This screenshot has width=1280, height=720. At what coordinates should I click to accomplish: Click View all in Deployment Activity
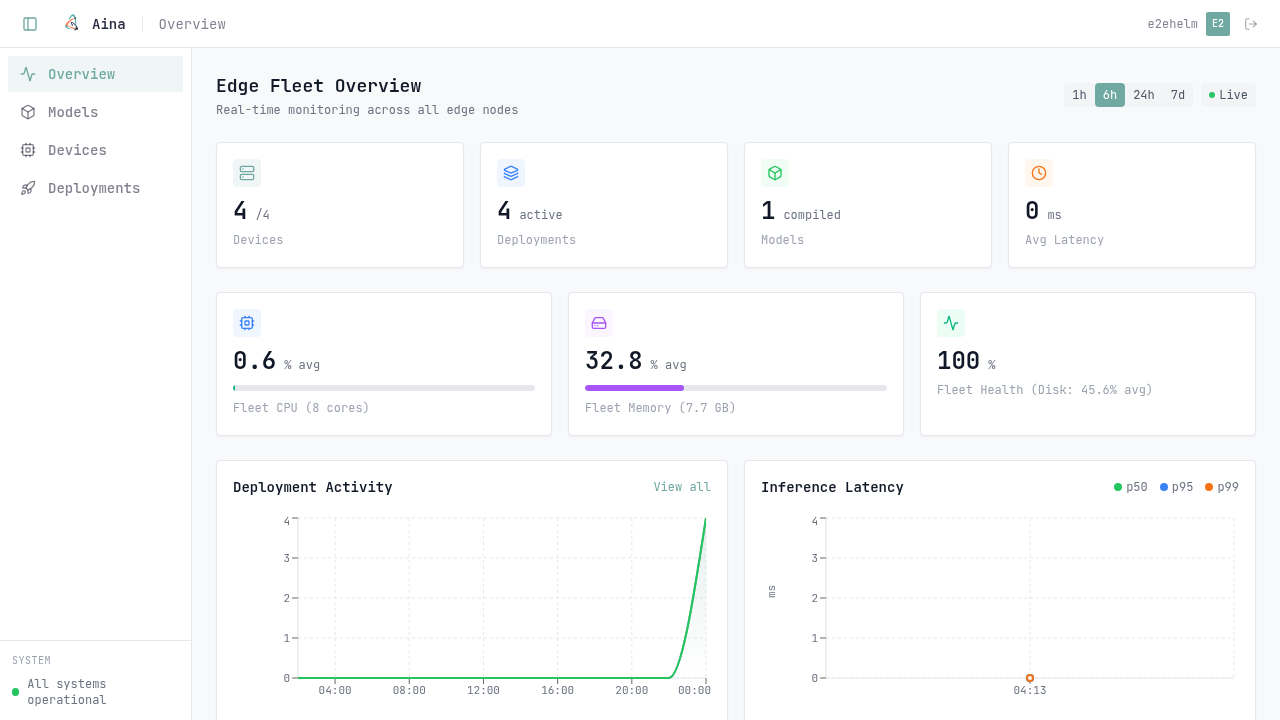click(682, 487)
